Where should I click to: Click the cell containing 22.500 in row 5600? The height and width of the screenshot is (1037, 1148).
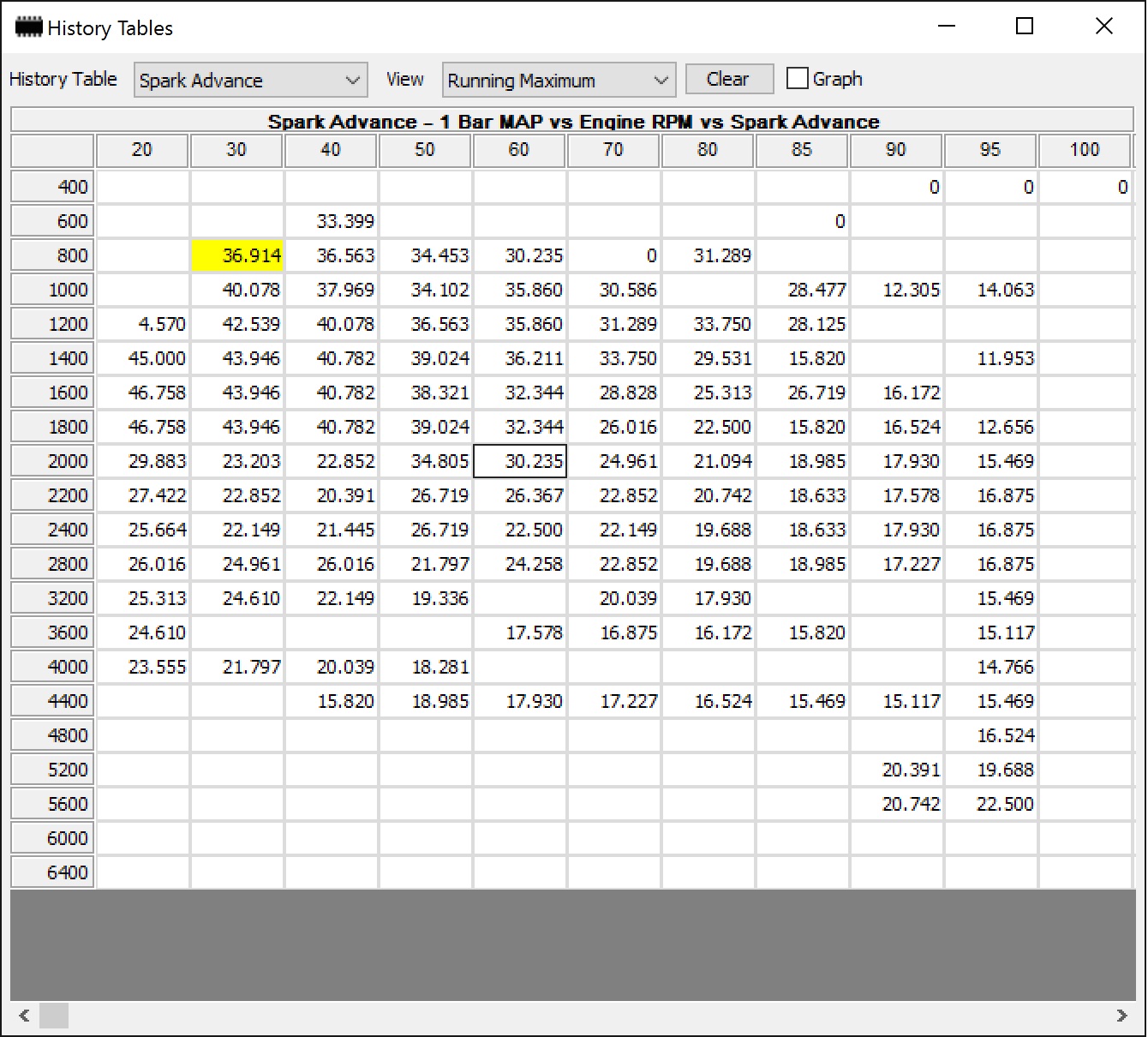991,804
